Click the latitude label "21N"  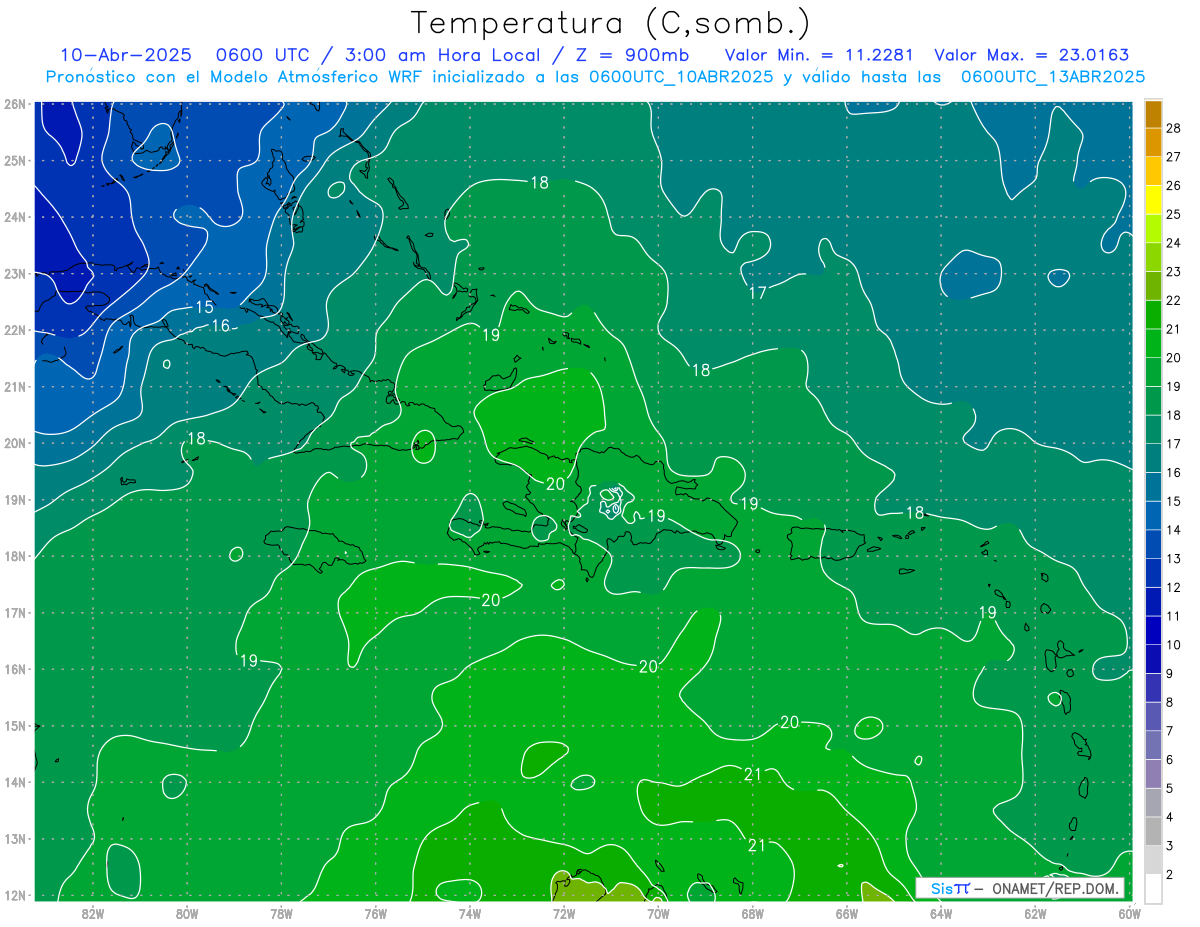(14, 386)
